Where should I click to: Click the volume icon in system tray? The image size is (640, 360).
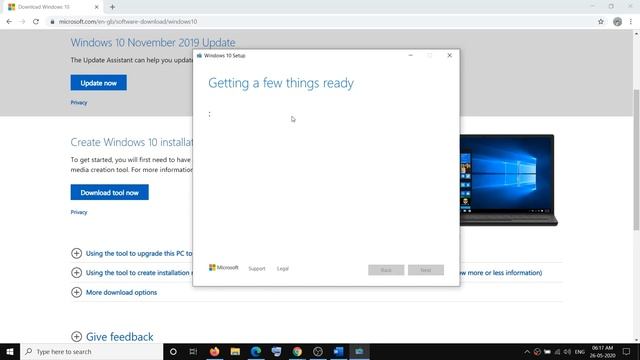(567, 352)
